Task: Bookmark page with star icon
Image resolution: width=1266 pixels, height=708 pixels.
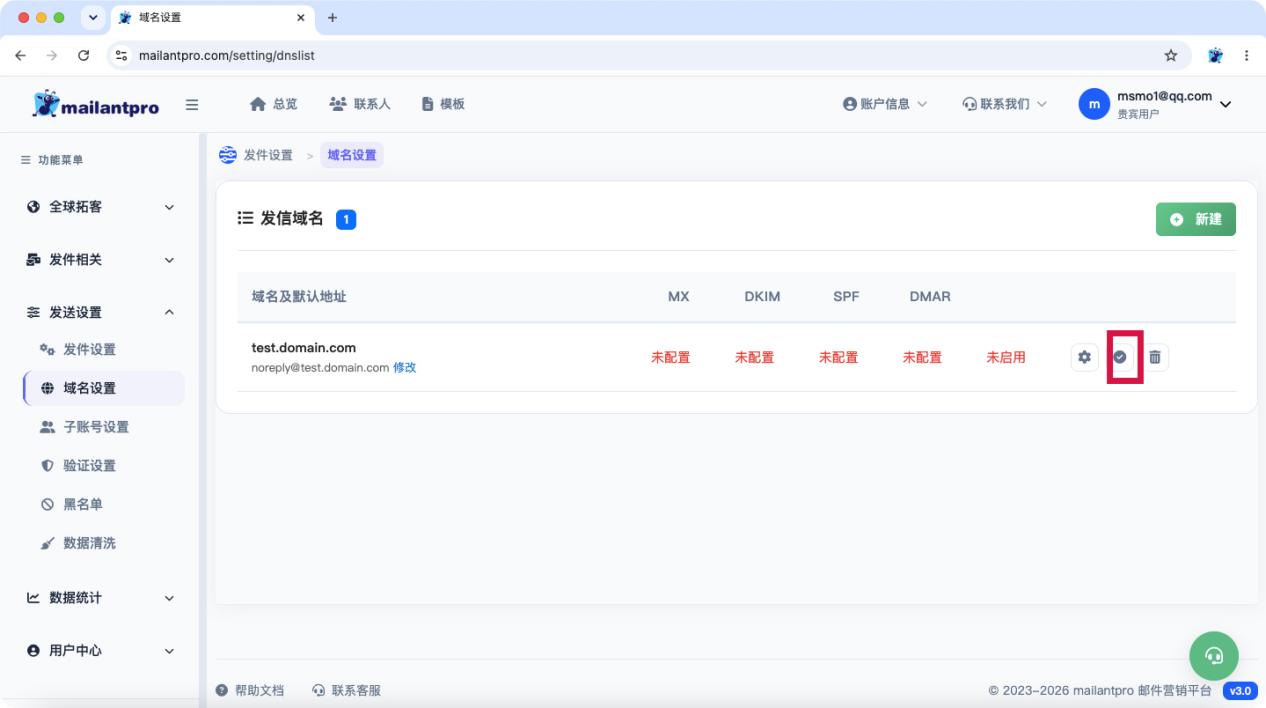Action: click(1171, 55)
